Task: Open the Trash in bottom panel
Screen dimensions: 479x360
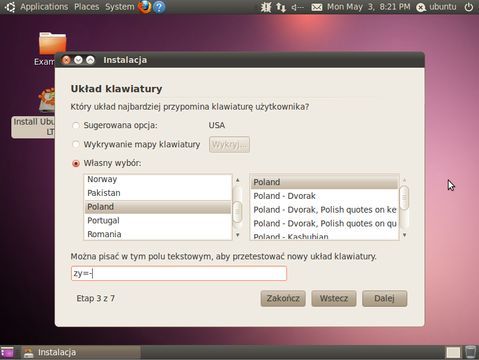Action: [x=470, y=352]
